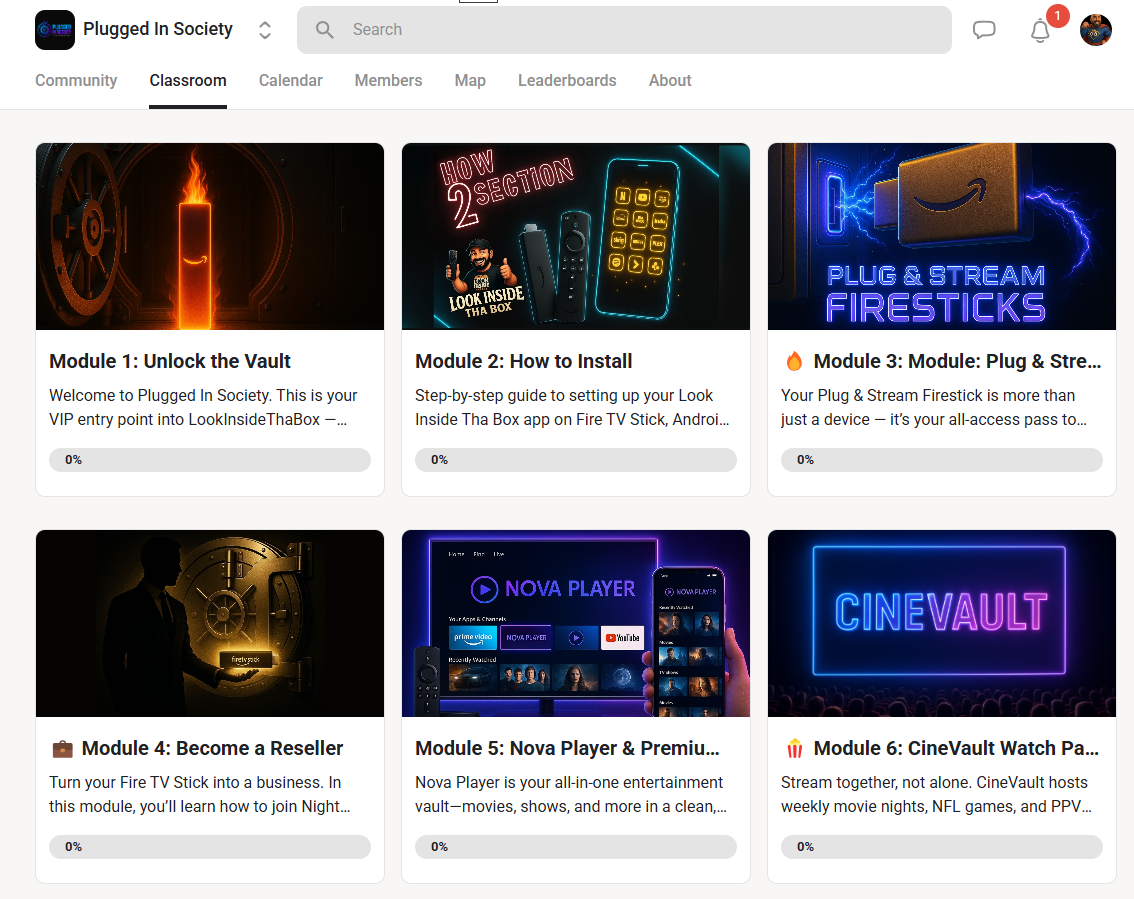Open the CineVault neon sign thumbnail
1134x899 pixels.
[x=941, y=623]
